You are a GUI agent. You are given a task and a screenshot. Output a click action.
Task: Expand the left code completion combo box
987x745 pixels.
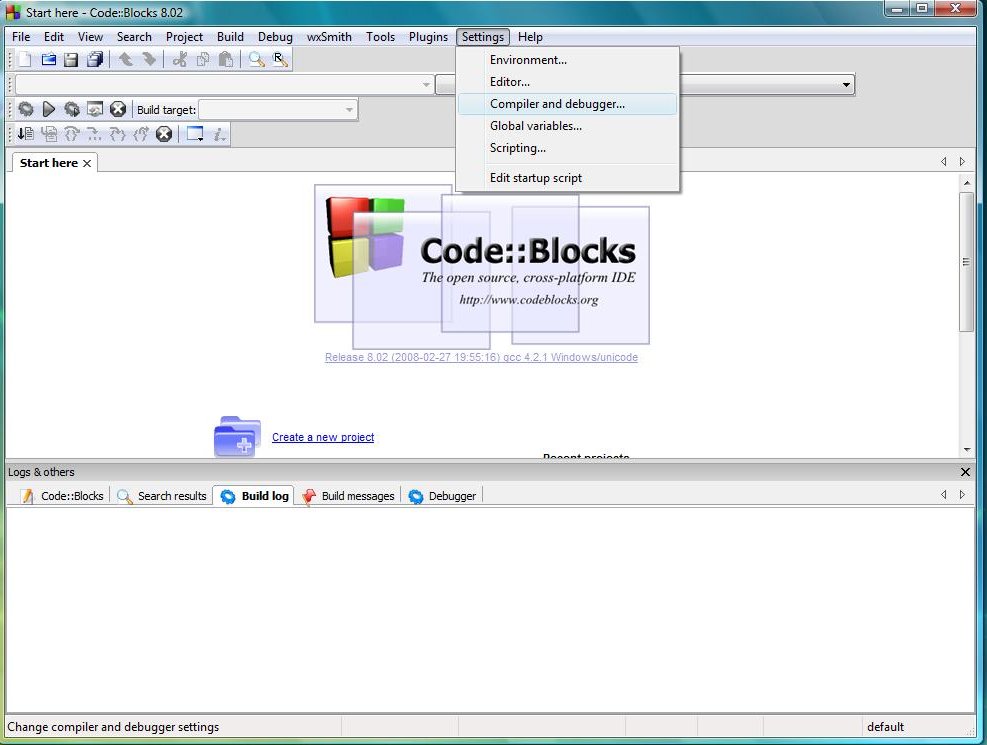(x=426, y=84)
